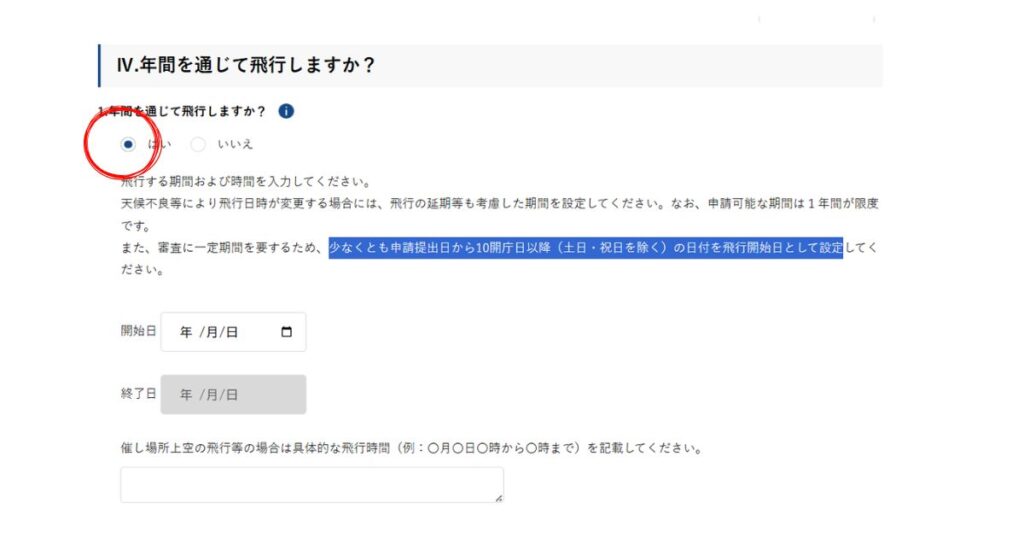The height and width of the screenshot is (538, 1024).
Task: Click the 月 segment of the 開始日 date
Action: coord(211,332)
